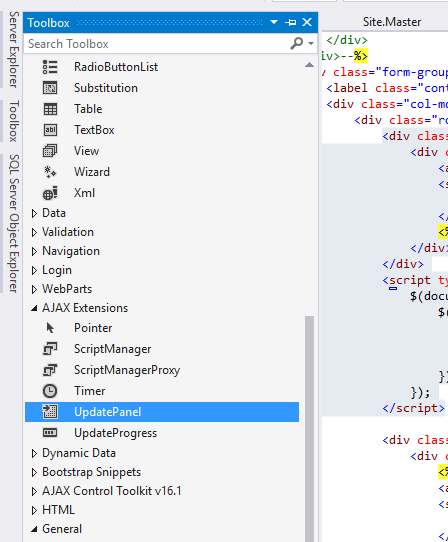Open search options dropdown arrow
This screenshot has width=448, height=542.
pos(311,44)
